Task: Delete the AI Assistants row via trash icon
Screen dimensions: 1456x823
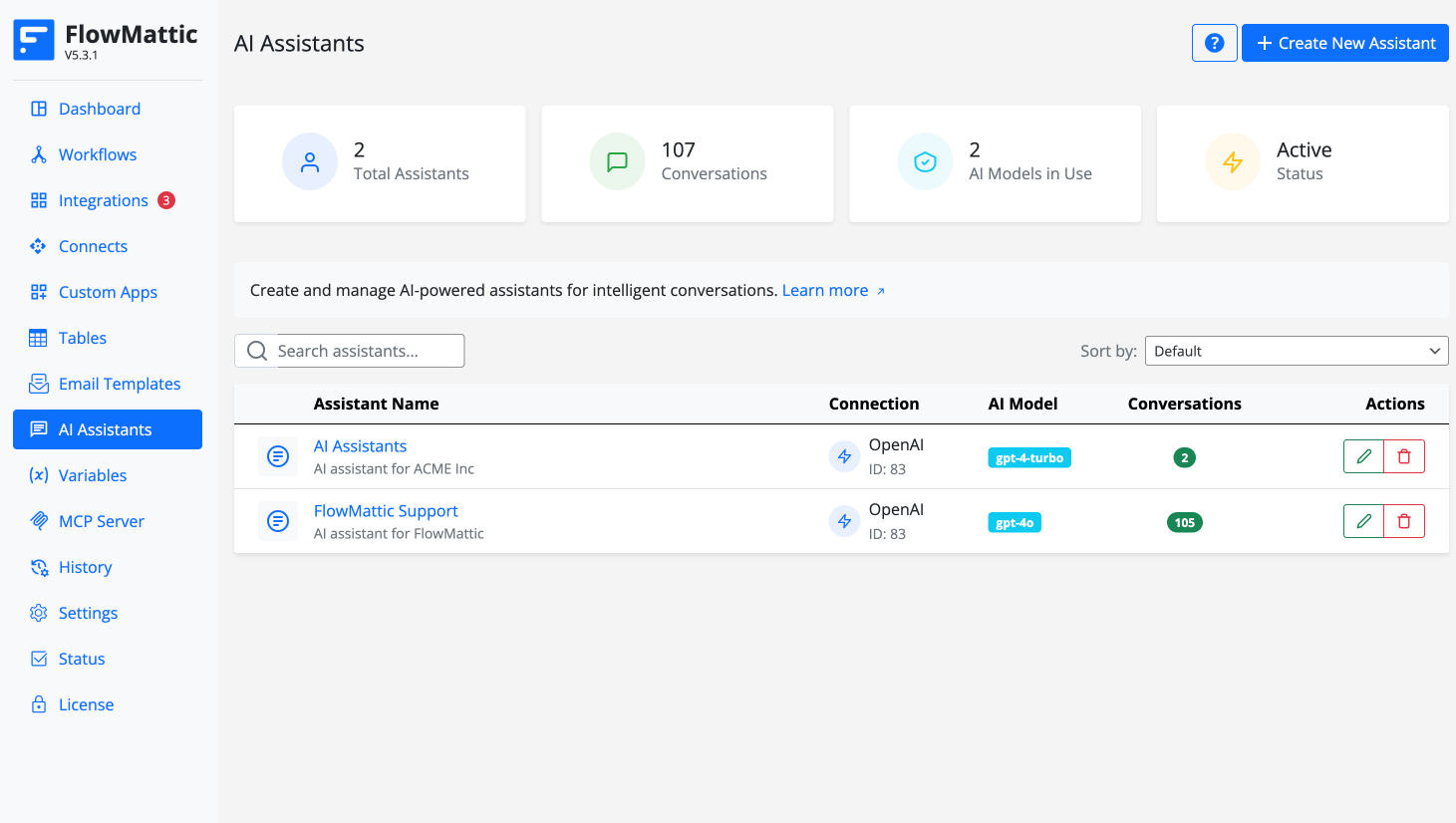Action: (x=1404, y=456)
